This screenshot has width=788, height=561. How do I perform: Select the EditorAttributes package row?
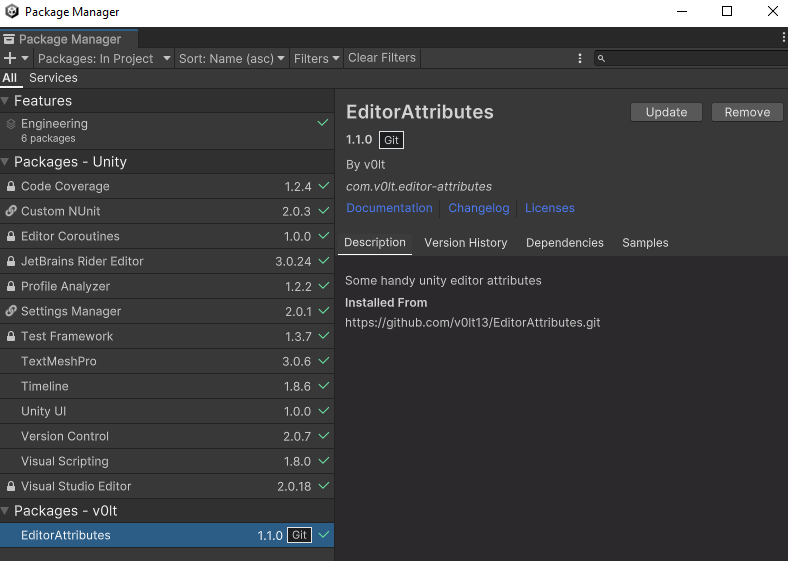167,535
